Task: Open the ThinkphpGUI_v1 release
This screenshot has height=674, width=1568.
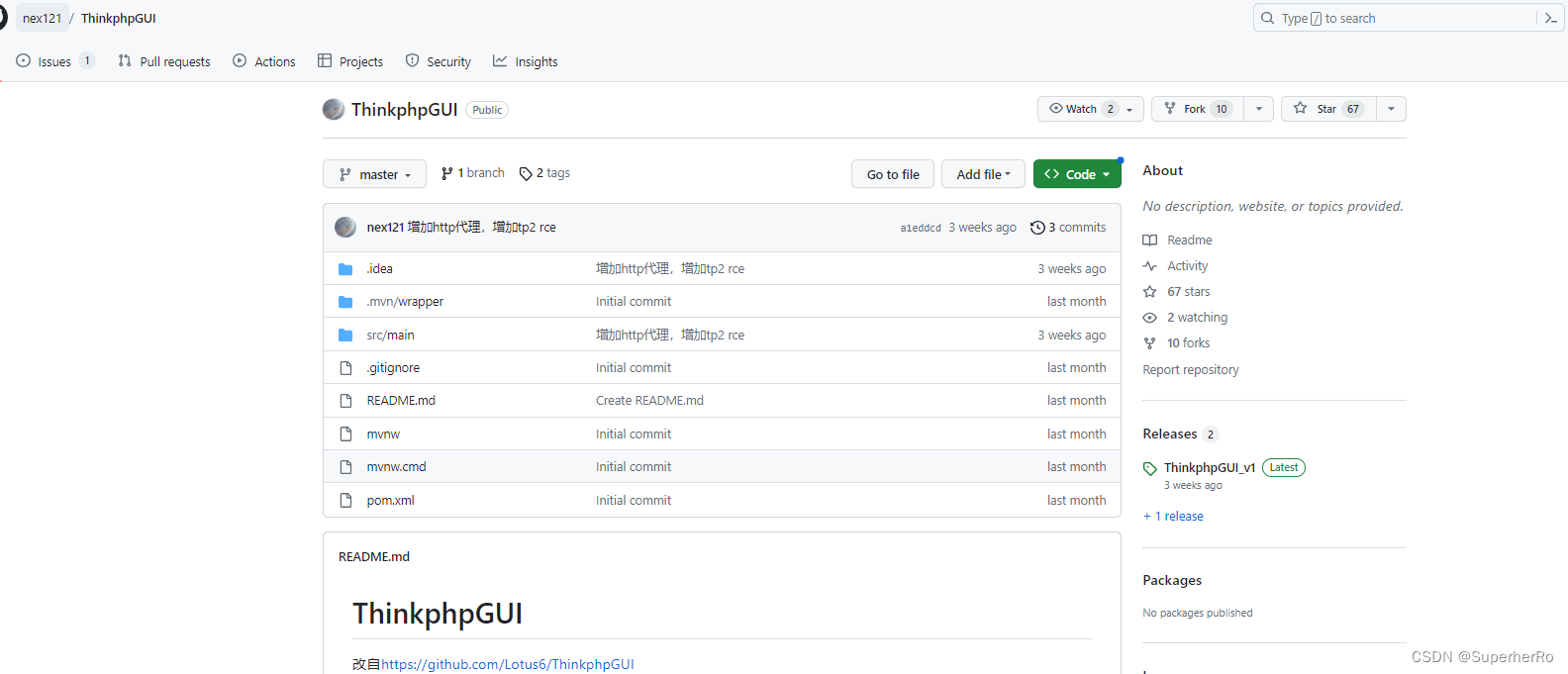Action: 1210,468
